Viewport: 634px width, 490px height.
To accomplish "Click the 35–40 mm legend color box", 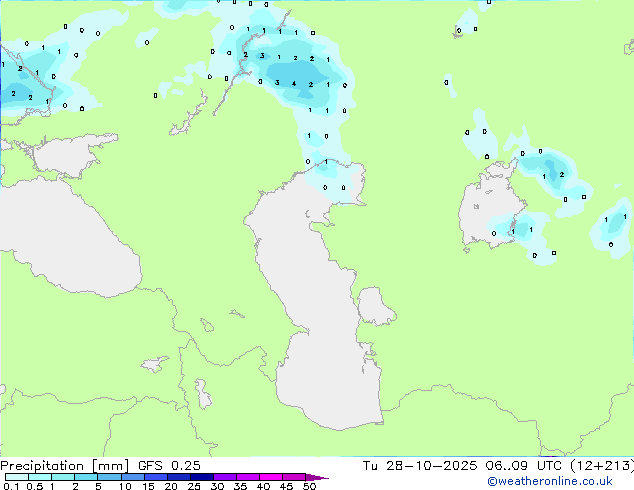I will click(247, 477).
